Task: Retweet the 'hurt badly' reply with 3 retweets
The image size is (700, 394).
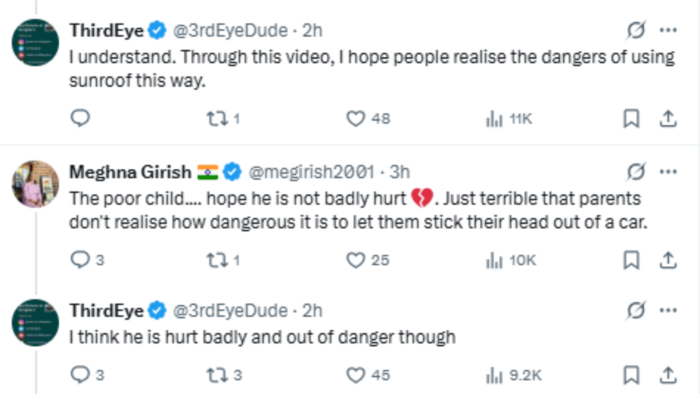Action: click(x=224, y=375)
